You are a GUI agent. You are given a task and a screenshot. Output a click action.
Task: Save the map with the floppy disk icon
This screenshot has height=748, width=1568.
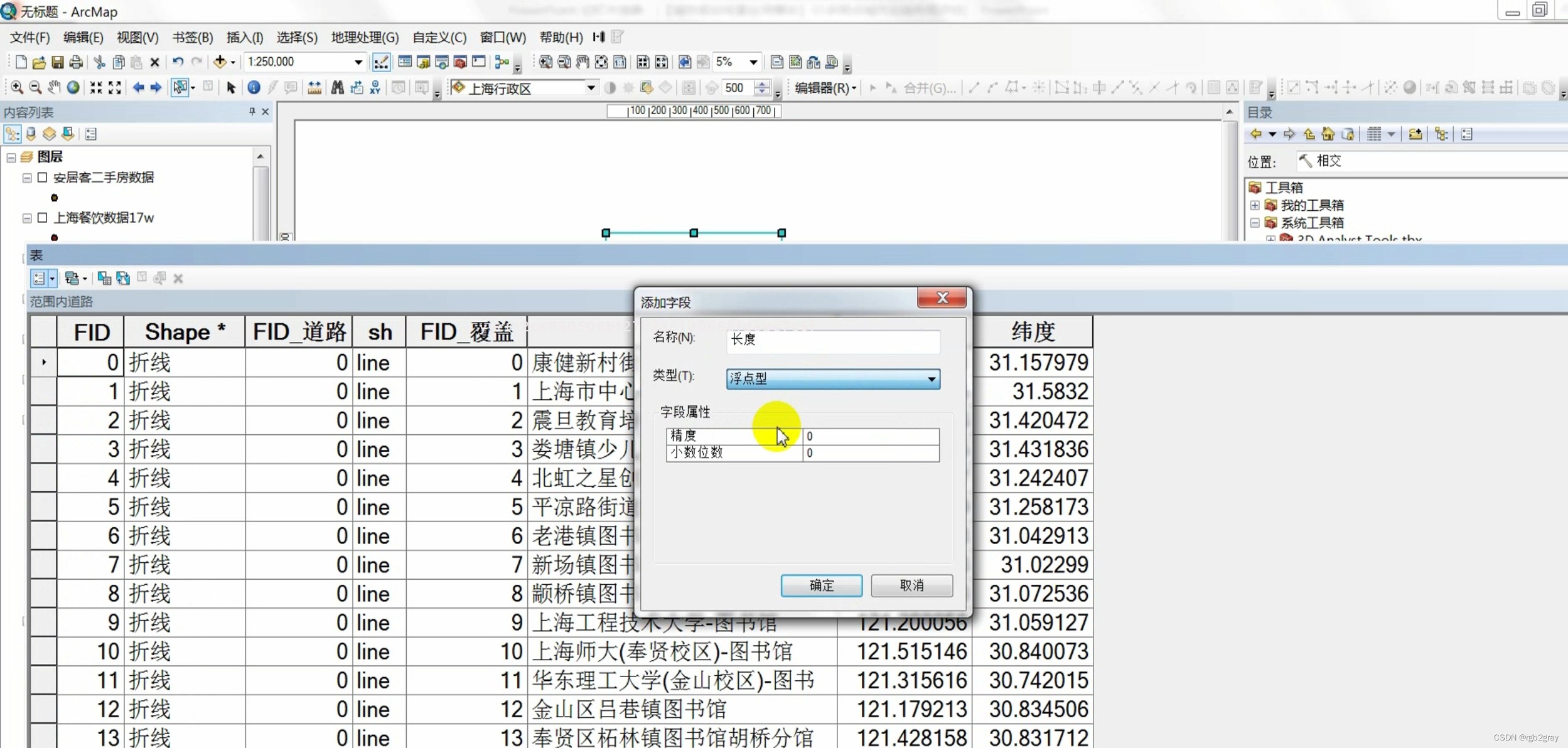coord(57,61)
